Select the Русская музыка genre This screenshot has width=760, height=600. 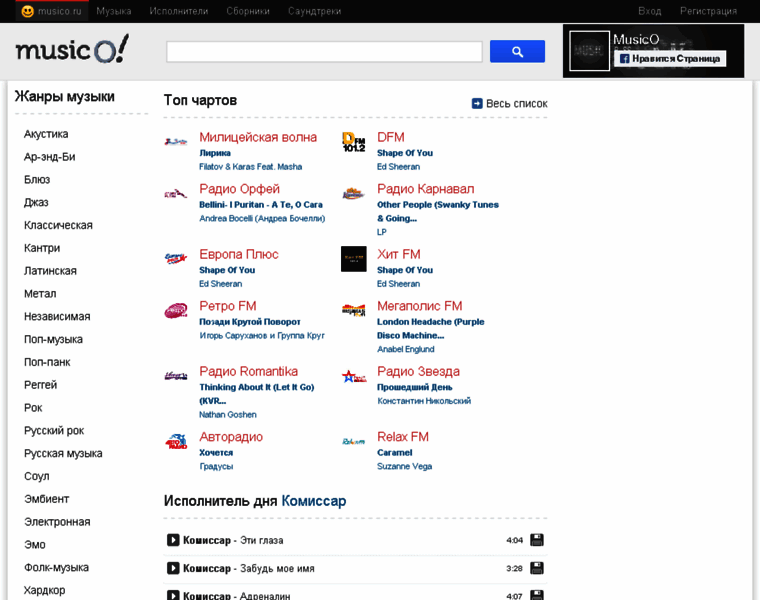pyautogui.click(x=63, y=453)
